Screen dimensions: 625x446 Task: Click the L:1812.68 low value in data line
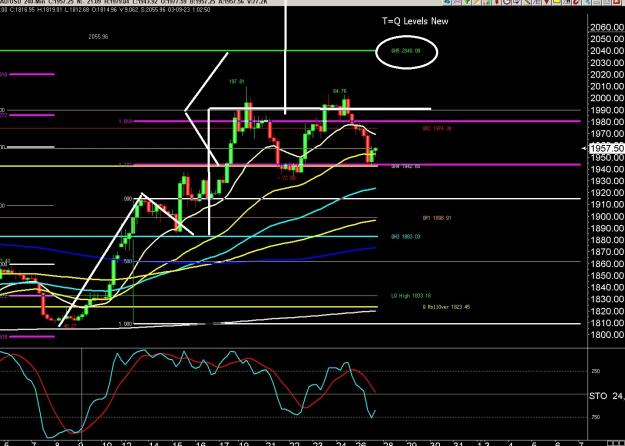[x=77, y=10]
